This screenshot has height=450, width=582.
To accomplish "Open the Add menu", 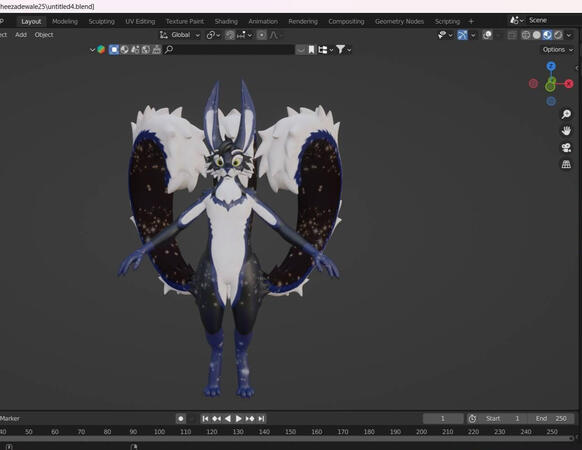I will coord(21,35).
